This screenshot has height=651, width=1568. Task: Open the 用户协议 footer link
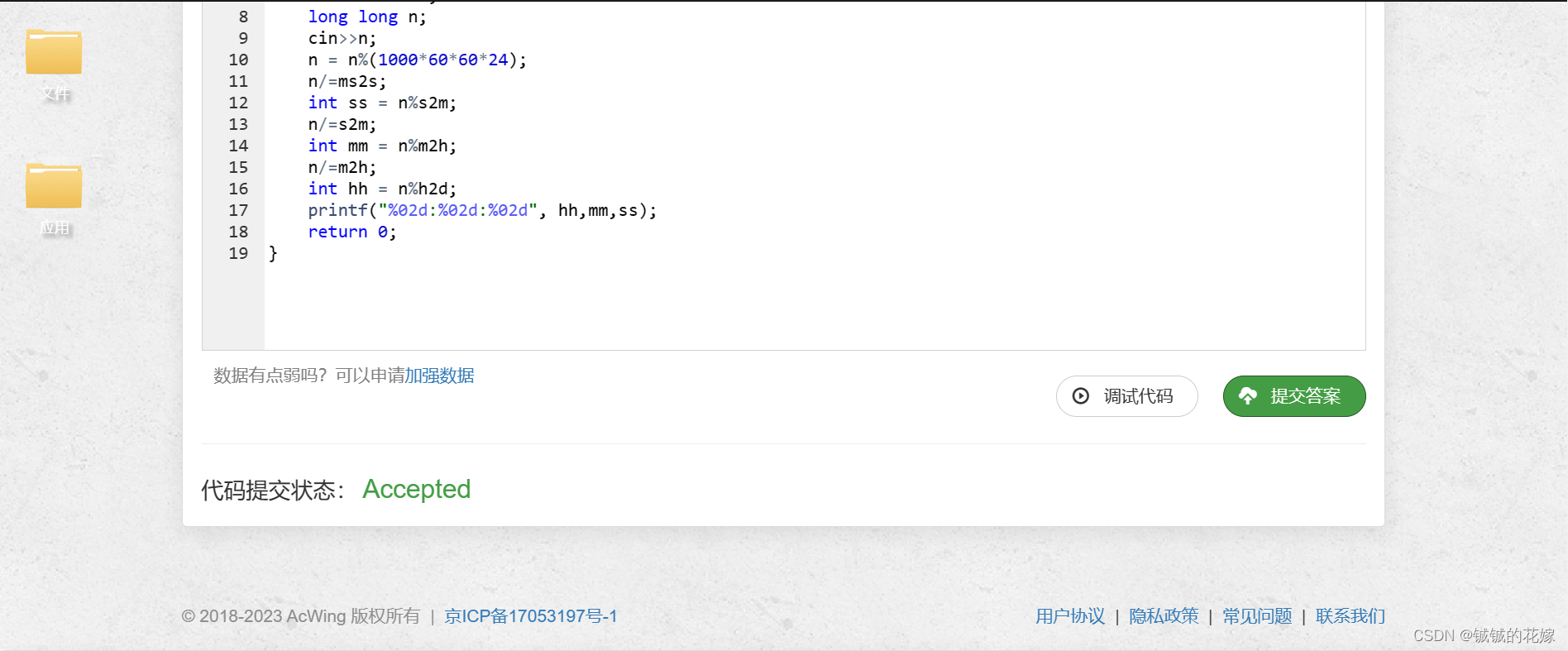coord(1070,616)
